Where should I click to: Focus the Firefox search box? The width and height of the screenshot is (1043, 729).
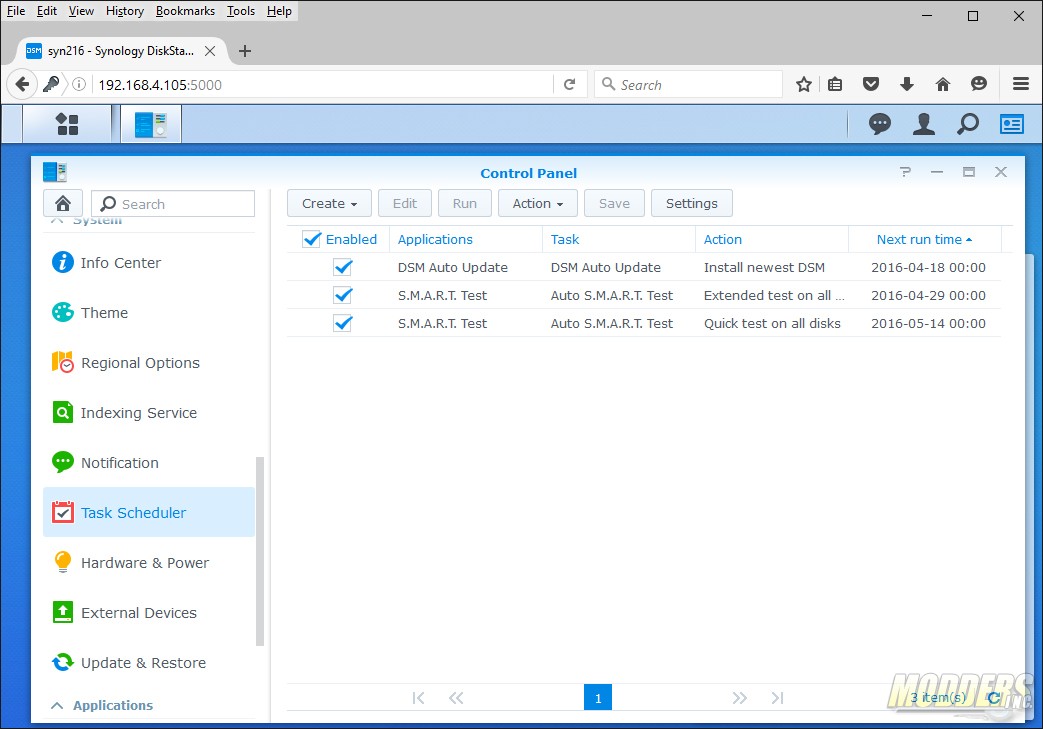click(x=688, y=84)
